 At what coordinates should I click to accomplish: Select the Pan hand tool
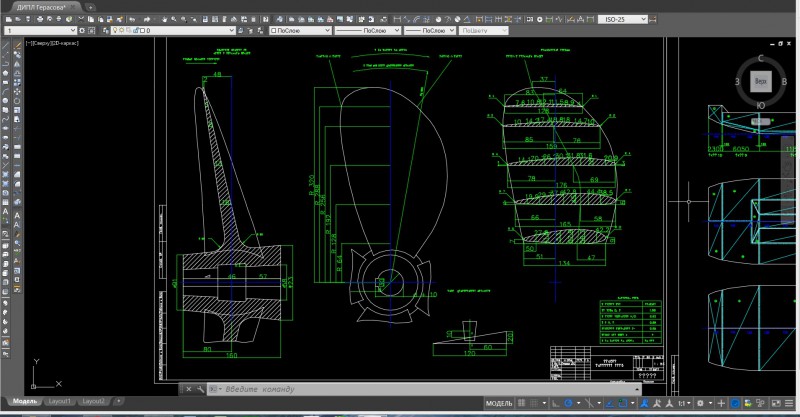pos(164,19)
